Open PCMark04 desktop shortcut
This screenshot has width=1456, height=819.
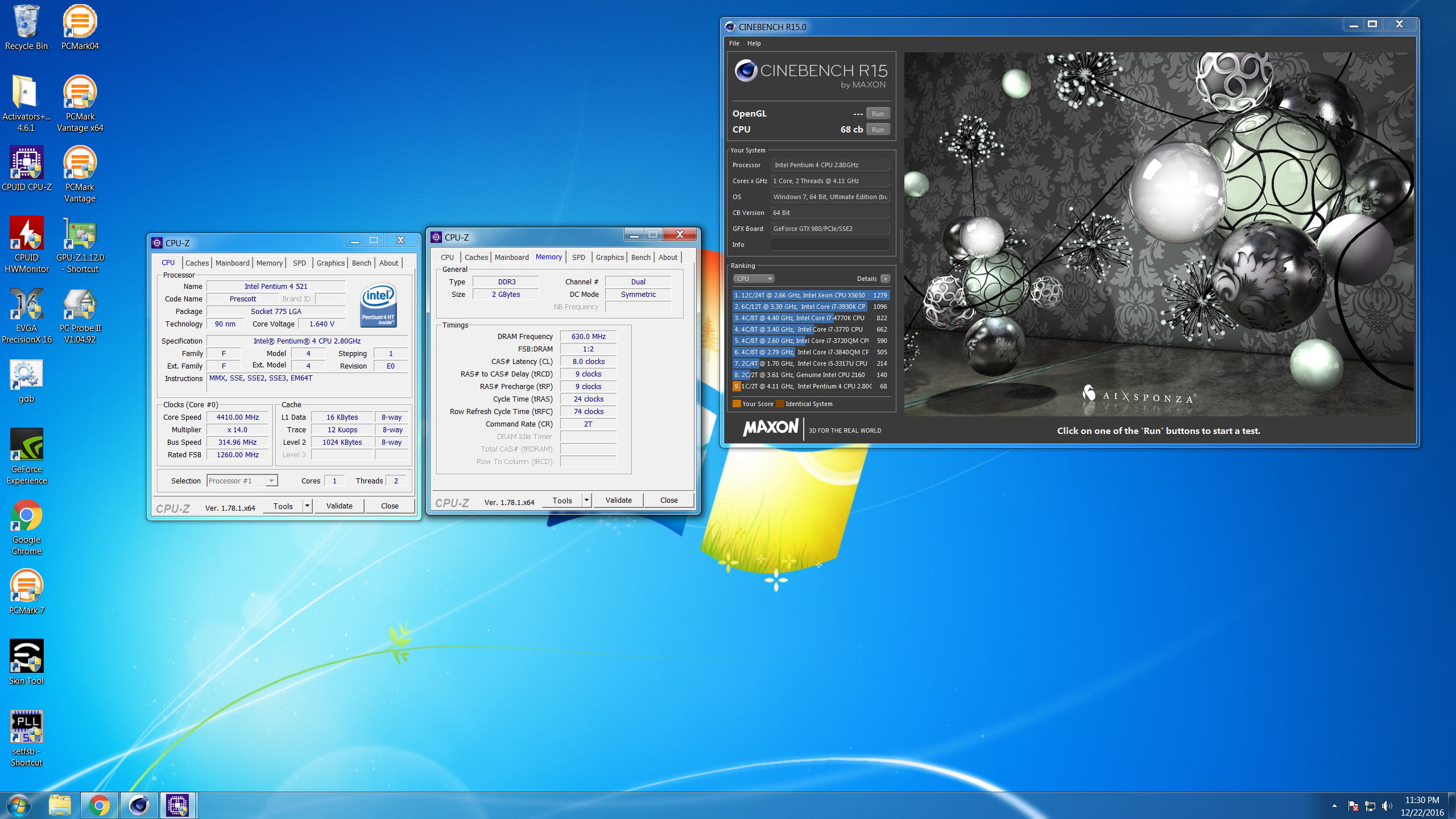[x=80, y=28]
